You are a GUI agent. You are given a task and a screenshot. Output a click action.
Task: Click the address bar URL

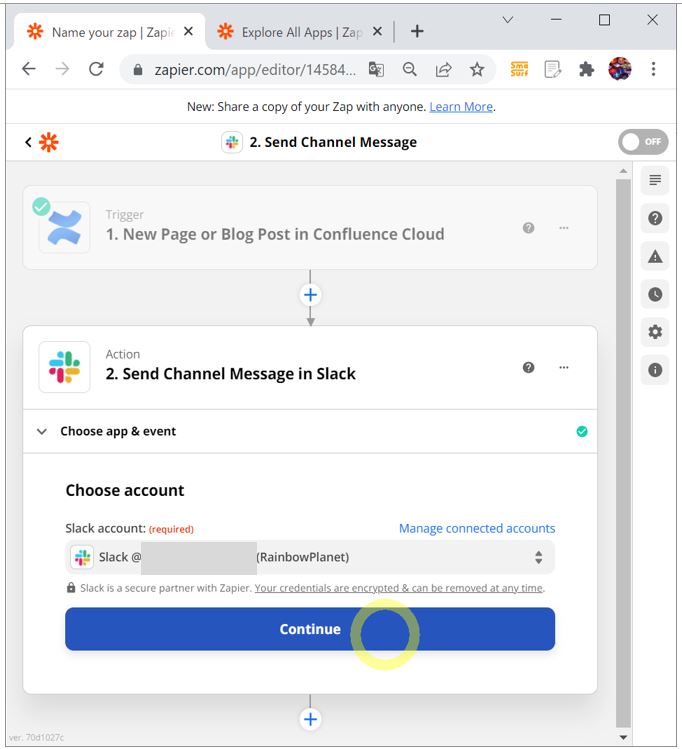click(x=255, y=70)
